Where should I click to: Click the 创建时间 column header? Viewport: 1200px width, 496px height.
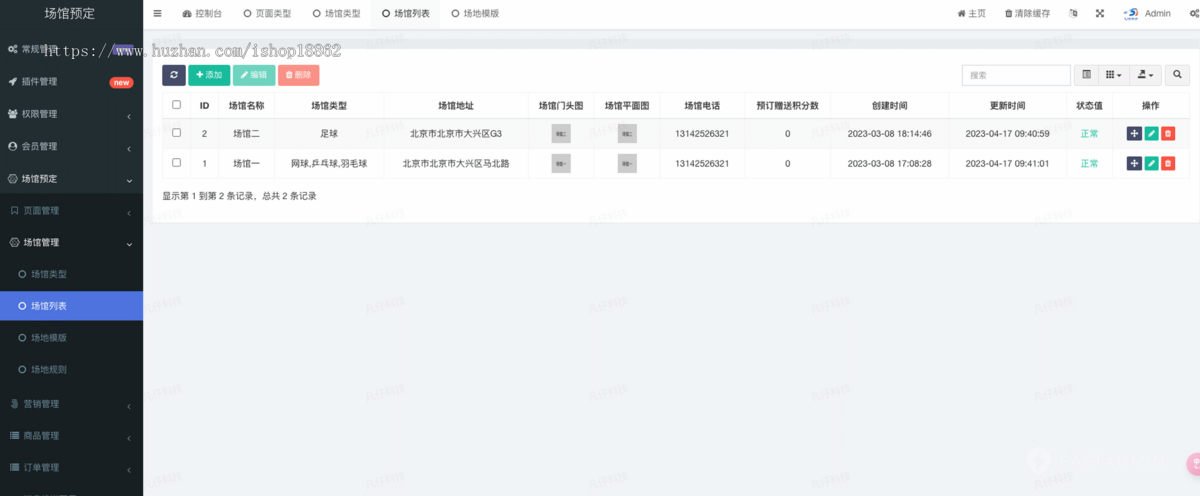(890, 105)
